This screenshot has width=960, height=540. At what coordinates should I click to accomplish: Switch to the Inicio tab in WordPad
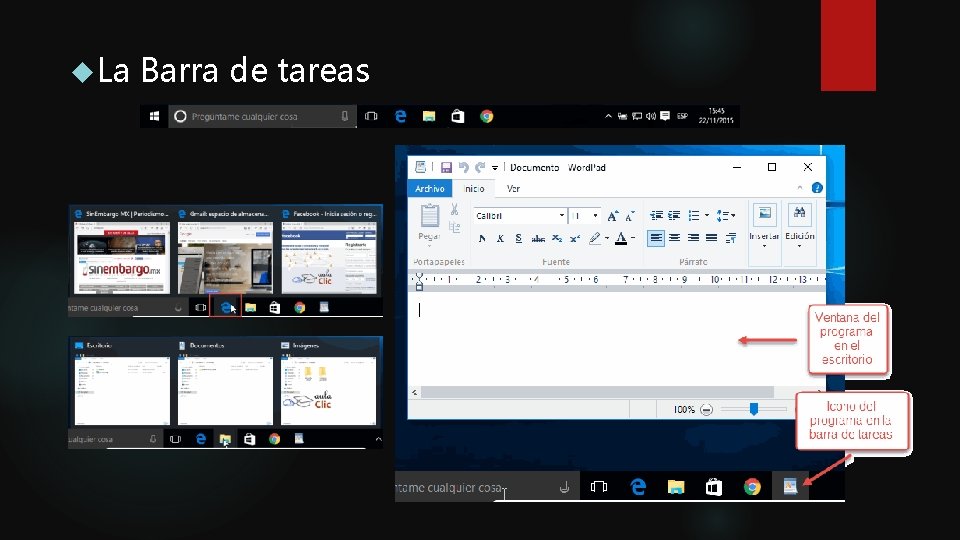pos(474,189)
